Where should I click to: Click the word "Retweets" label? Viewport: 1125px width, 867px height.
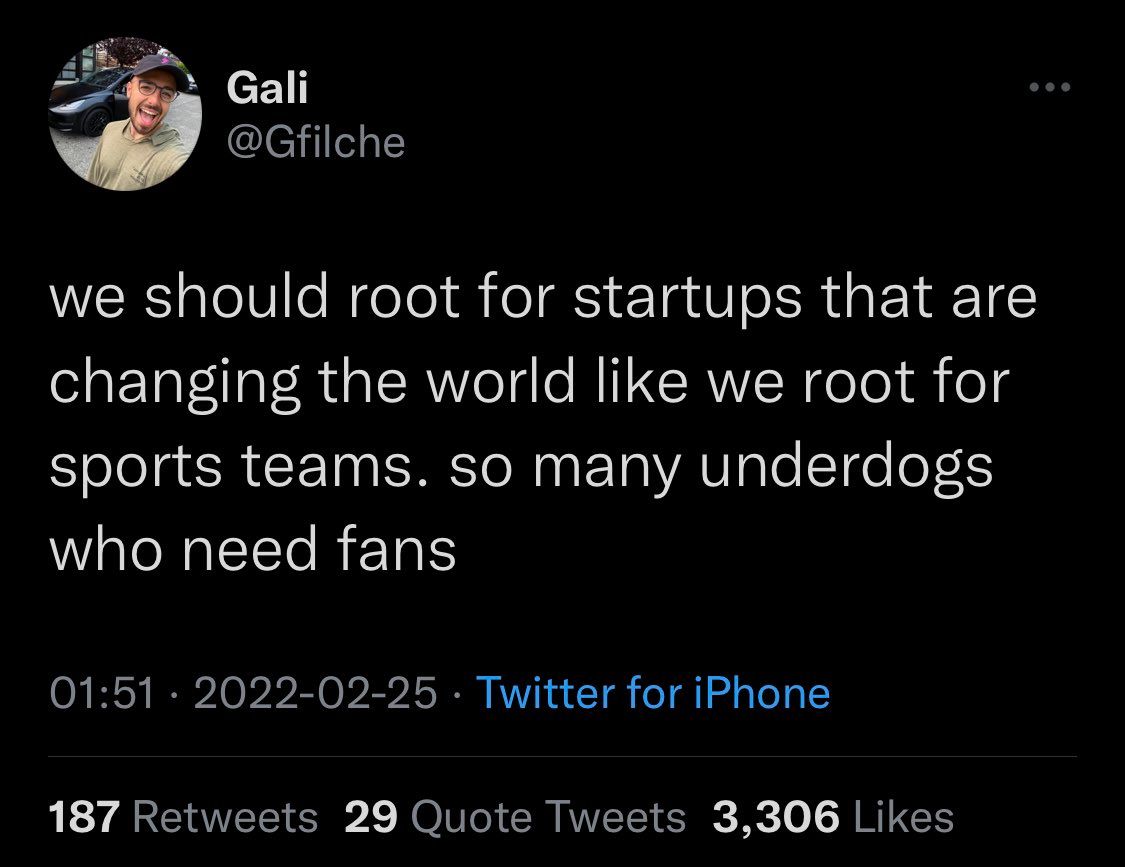point(225,817)
